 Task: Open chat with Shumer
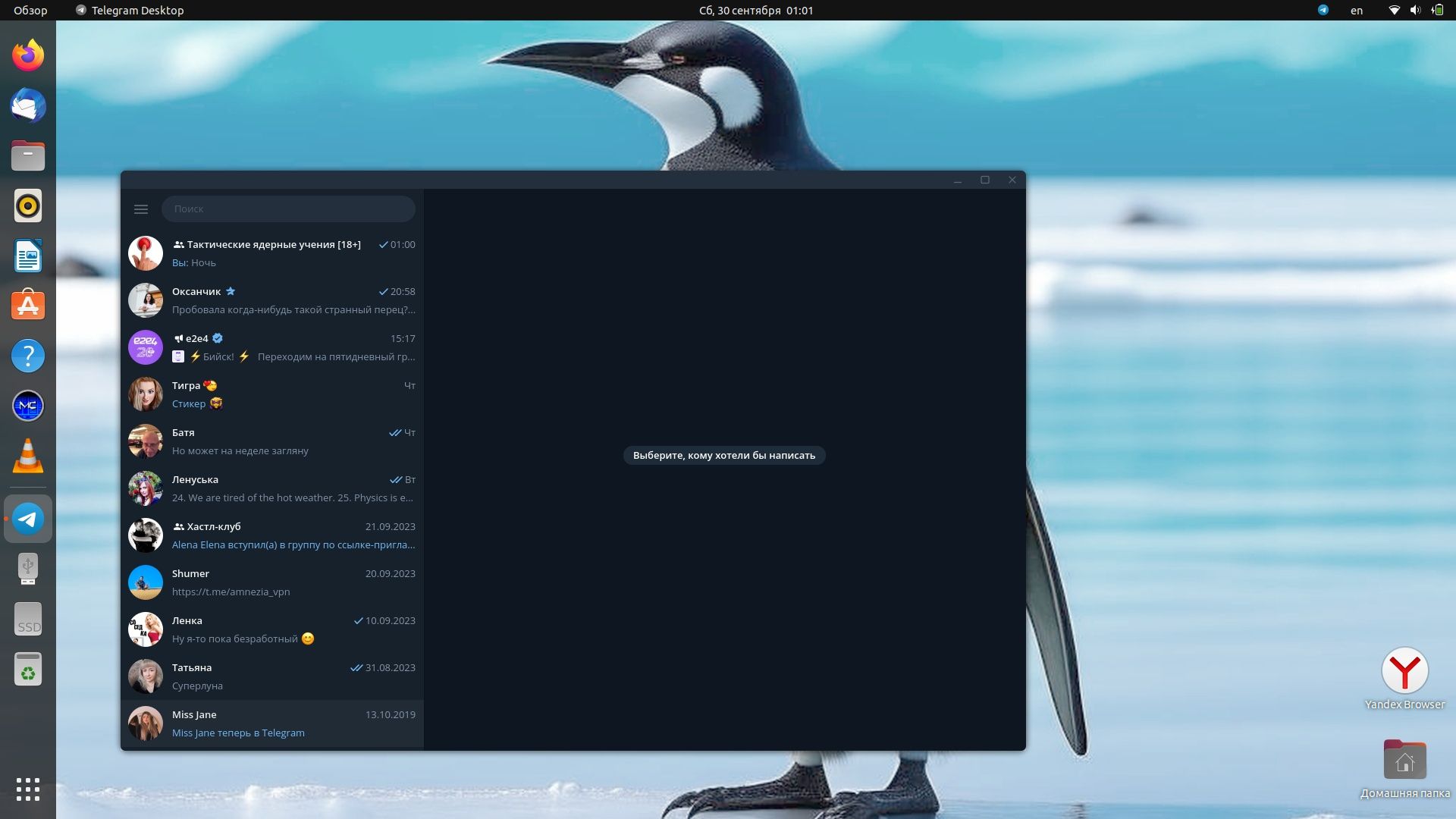coord(272,582)
